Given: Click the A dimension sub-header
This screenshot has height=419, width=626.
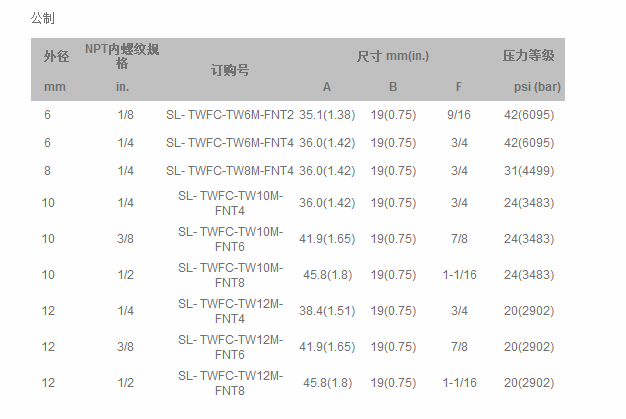Looking at the screenshot, I should tap(327, 87).
